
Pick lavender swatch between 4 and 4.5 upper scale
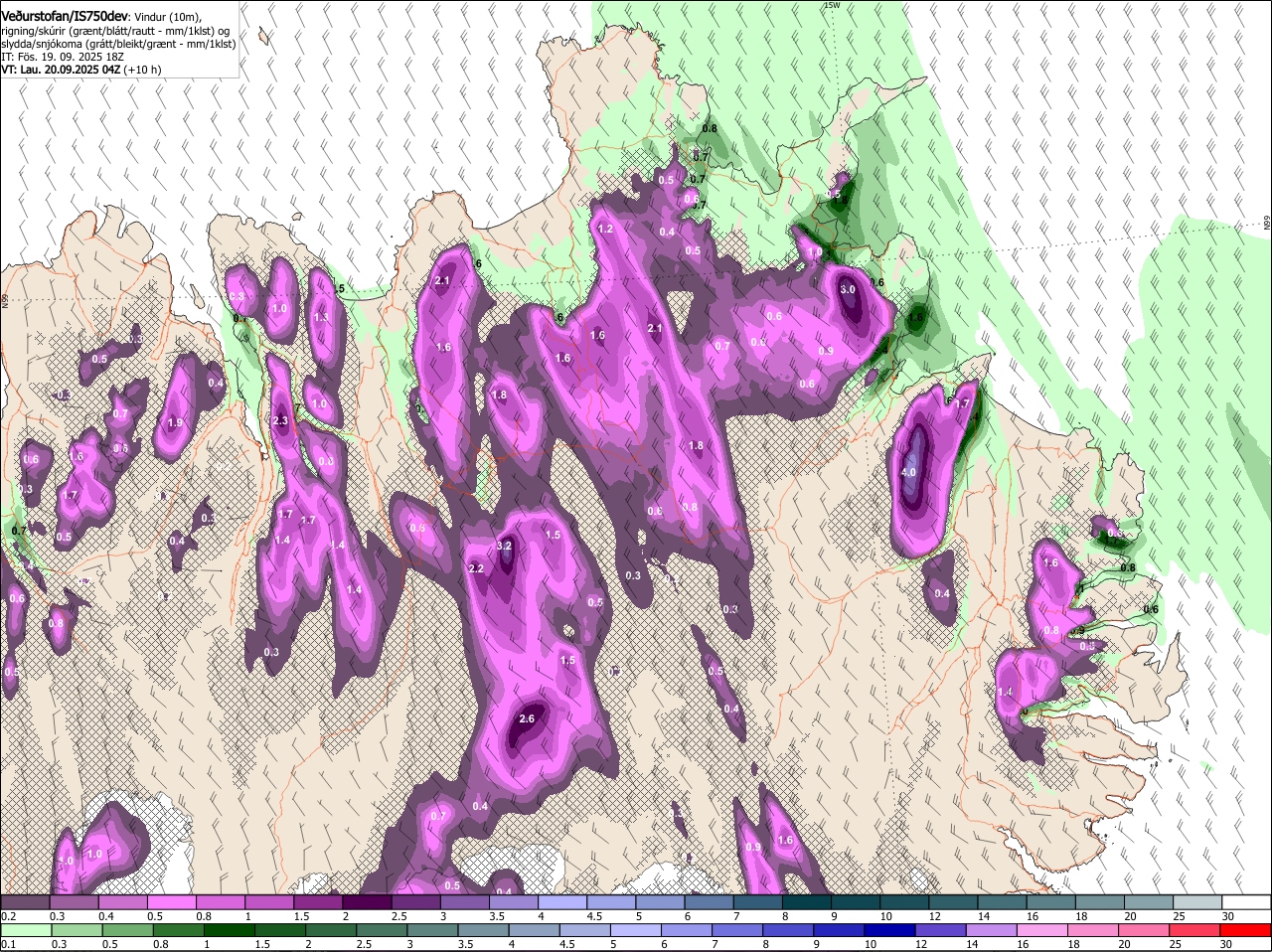click(562, 902)
